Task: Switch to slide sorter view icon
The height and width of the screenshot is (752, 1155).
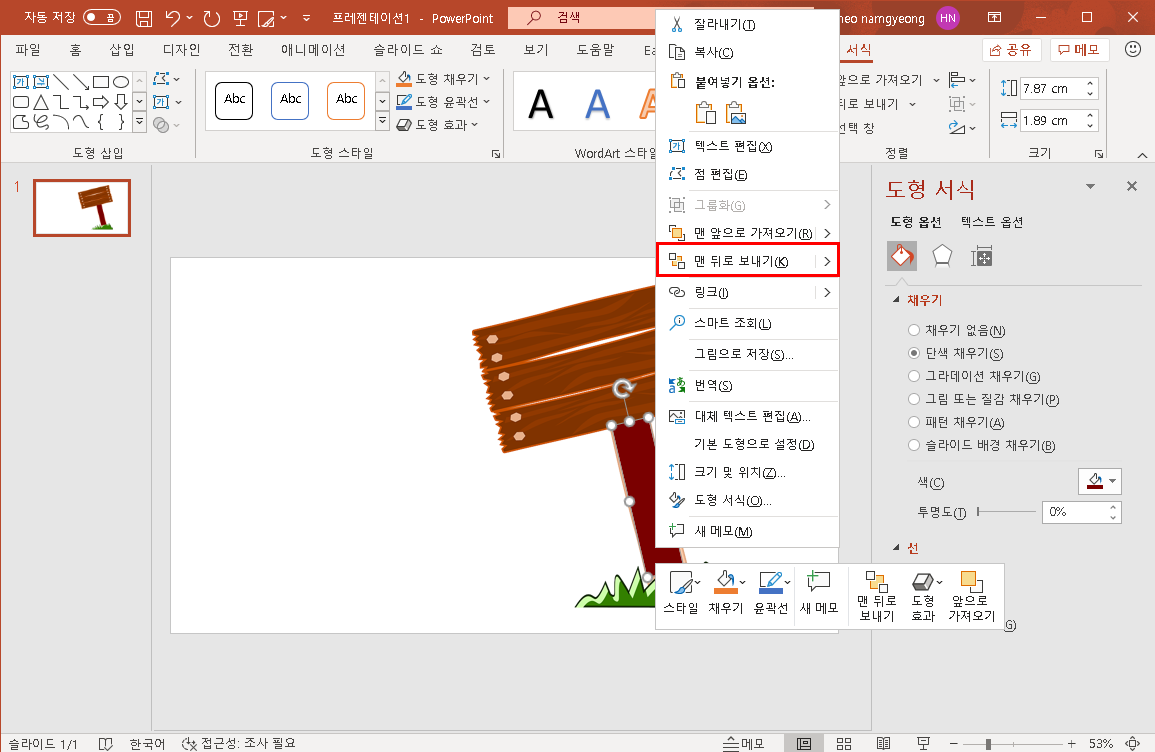Action: click(x=844, y=743)
